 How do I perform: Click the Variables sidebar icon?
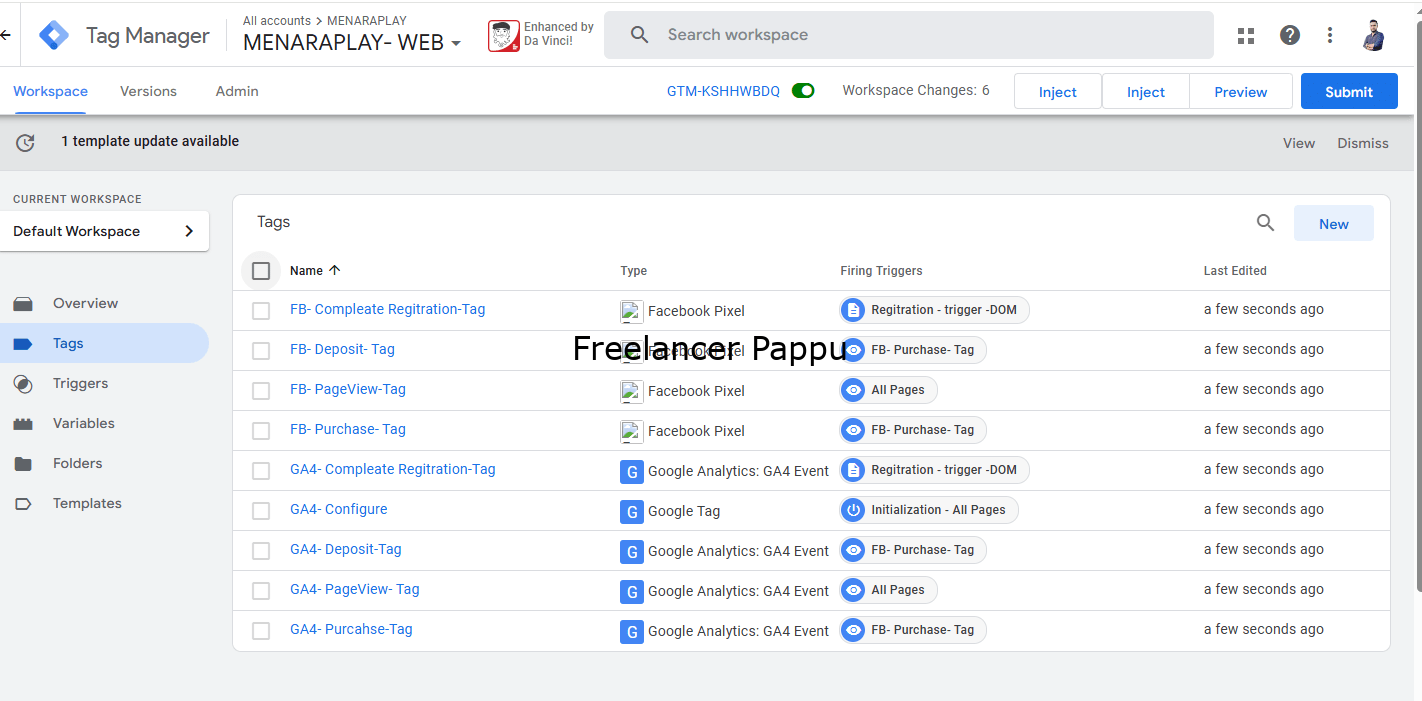23,424
